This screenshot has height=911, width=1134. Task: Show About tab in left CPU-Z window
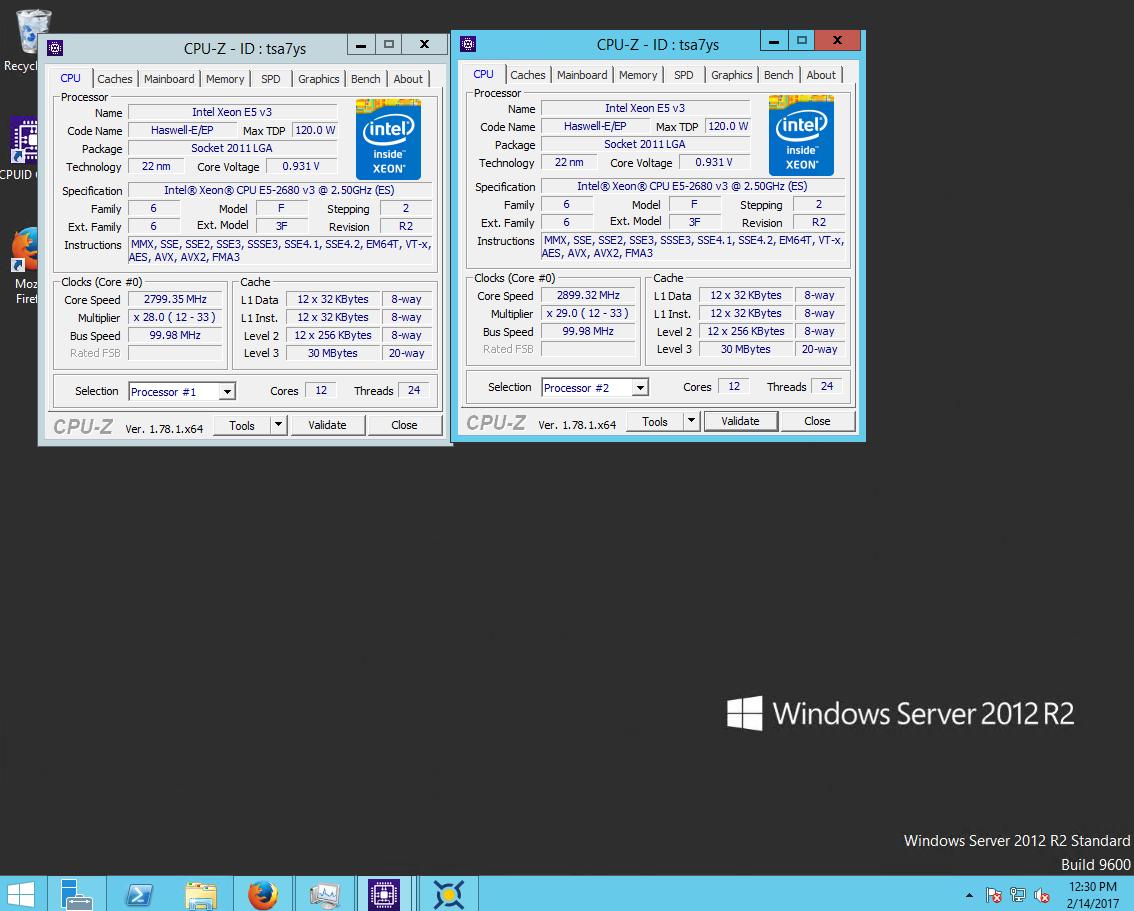(x=408, y=79)
